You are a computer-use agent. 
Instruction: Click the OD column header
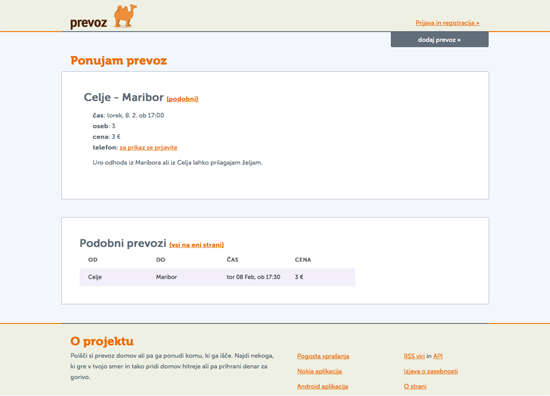pyautogui.click(x=93, y=260)
